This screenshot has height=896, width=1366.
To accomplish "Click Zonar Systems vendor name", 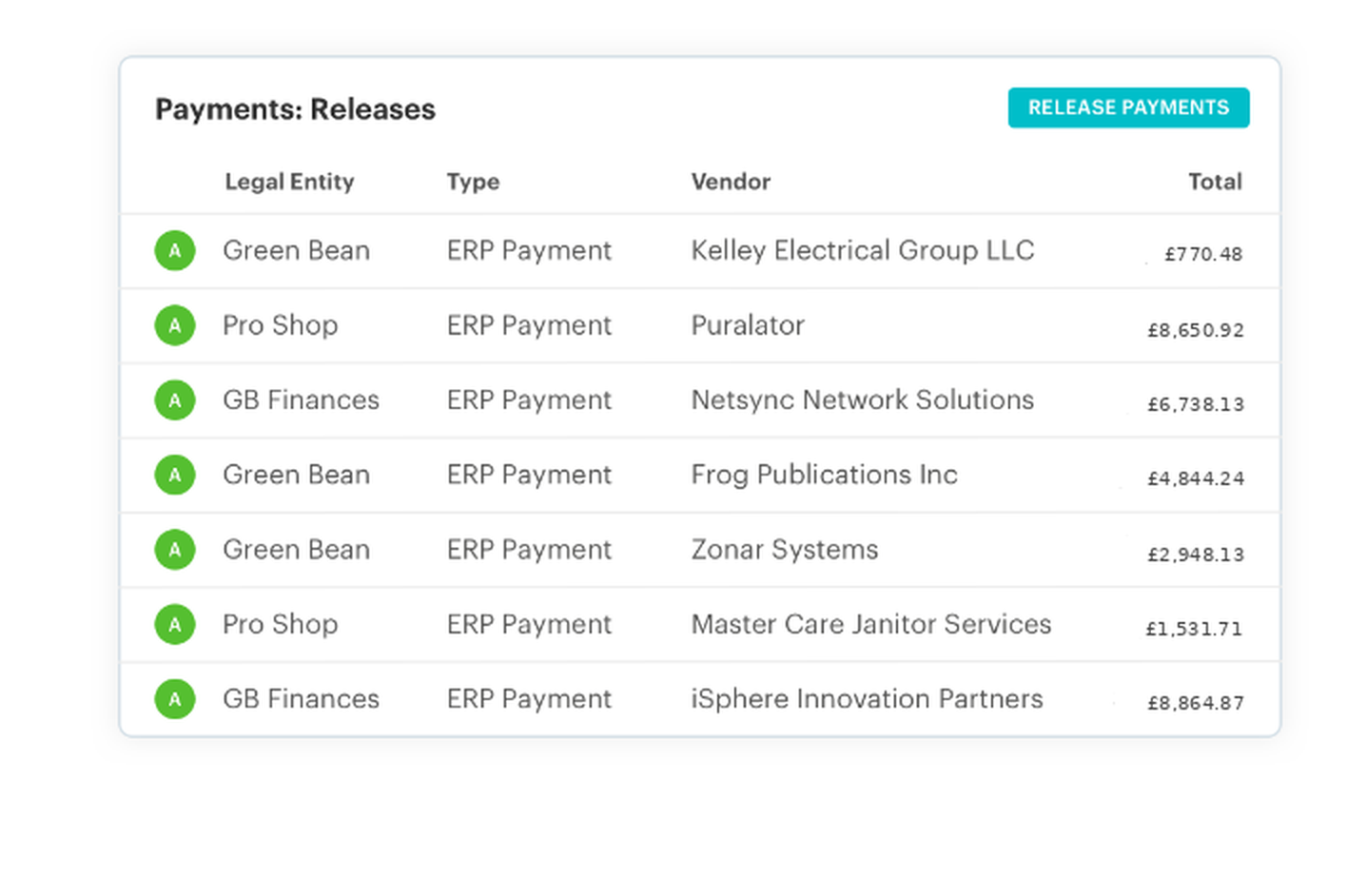I will [x=785, y=550].
